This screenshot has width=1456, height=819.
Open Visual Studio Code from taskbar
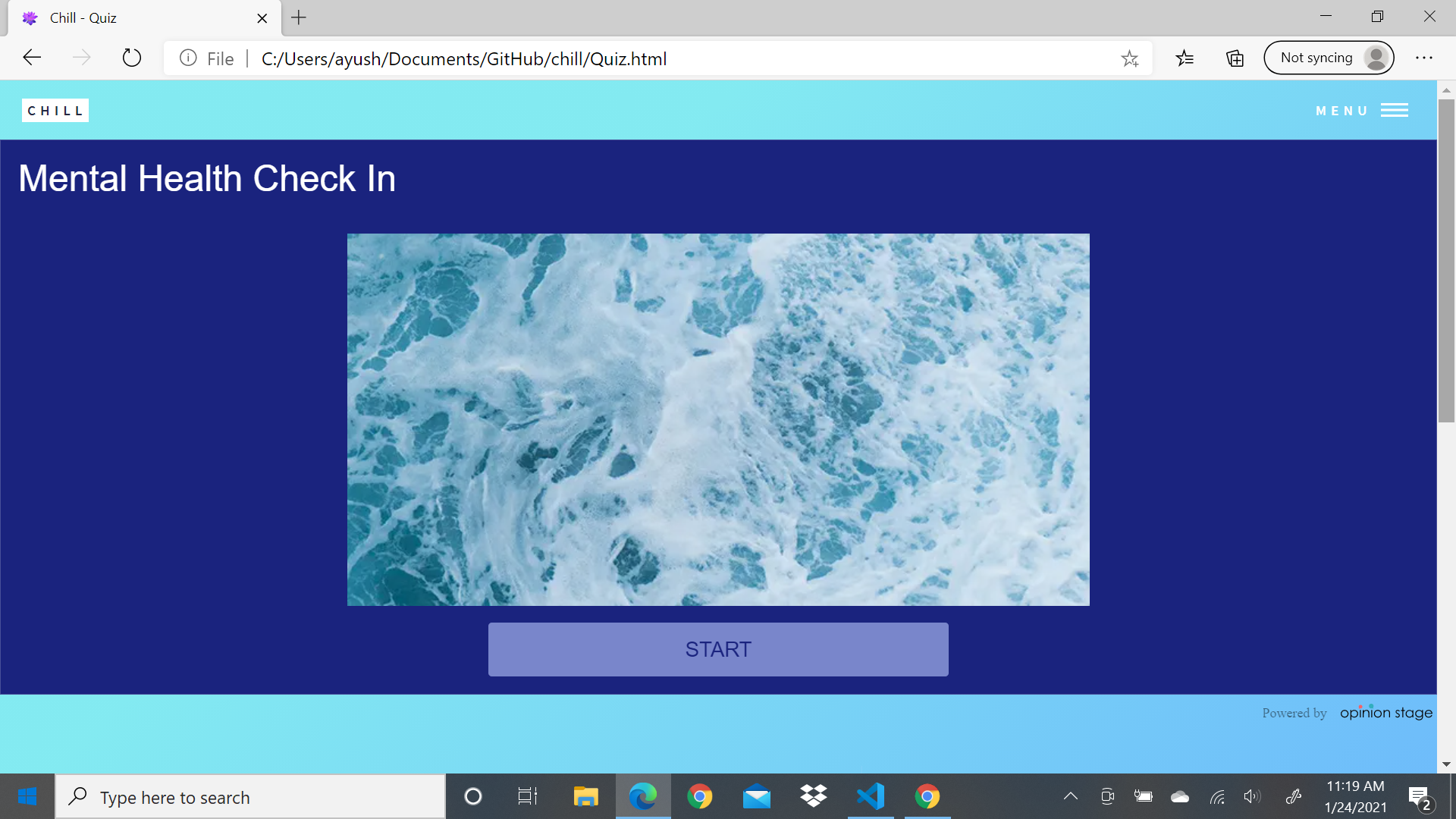pyautogui.click(x=870, y=796)
